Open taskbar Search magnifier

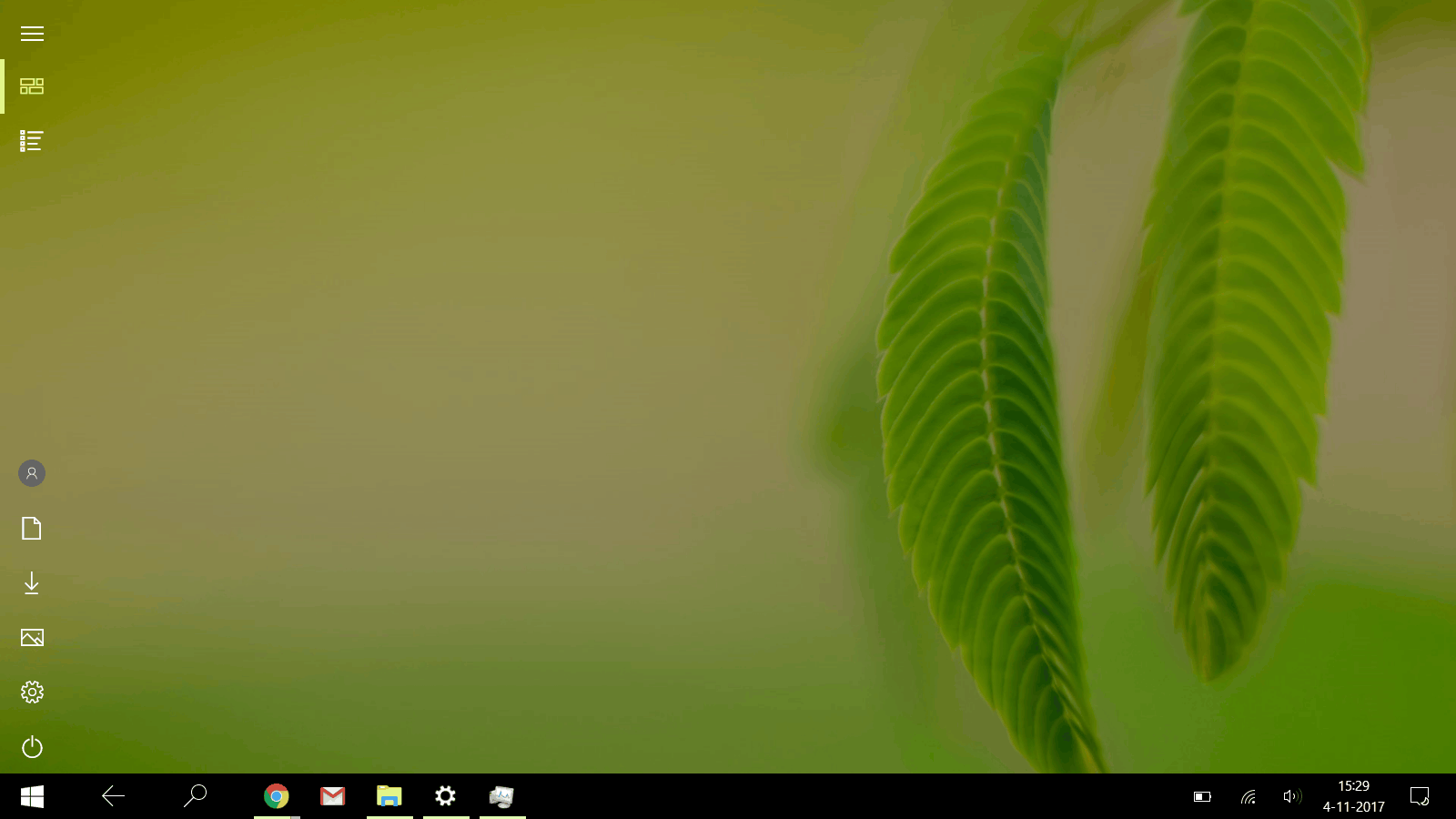click(x=195, y=796)
